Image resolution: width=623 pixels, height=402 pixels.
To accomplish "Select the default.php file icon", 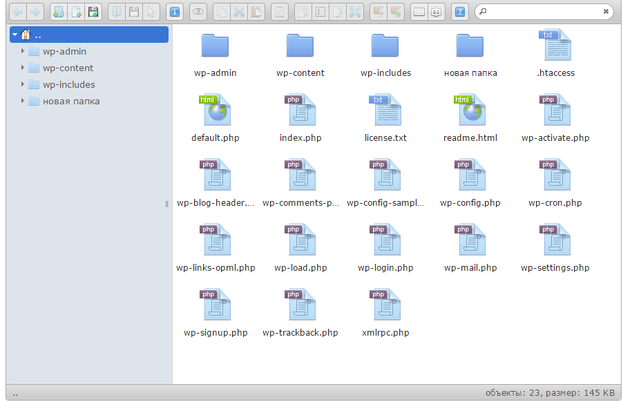I will click(215, 110).
